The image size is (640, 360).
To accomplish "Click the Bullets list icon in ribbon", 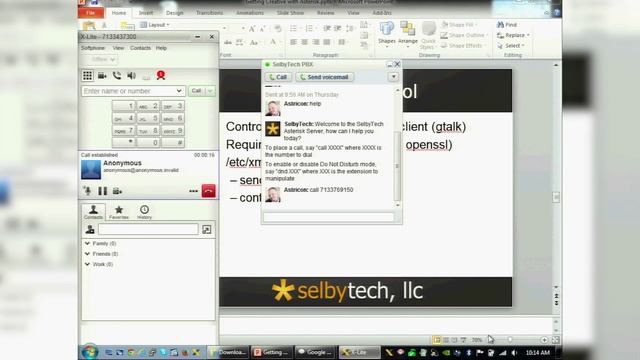I will [x=293, y=29].
